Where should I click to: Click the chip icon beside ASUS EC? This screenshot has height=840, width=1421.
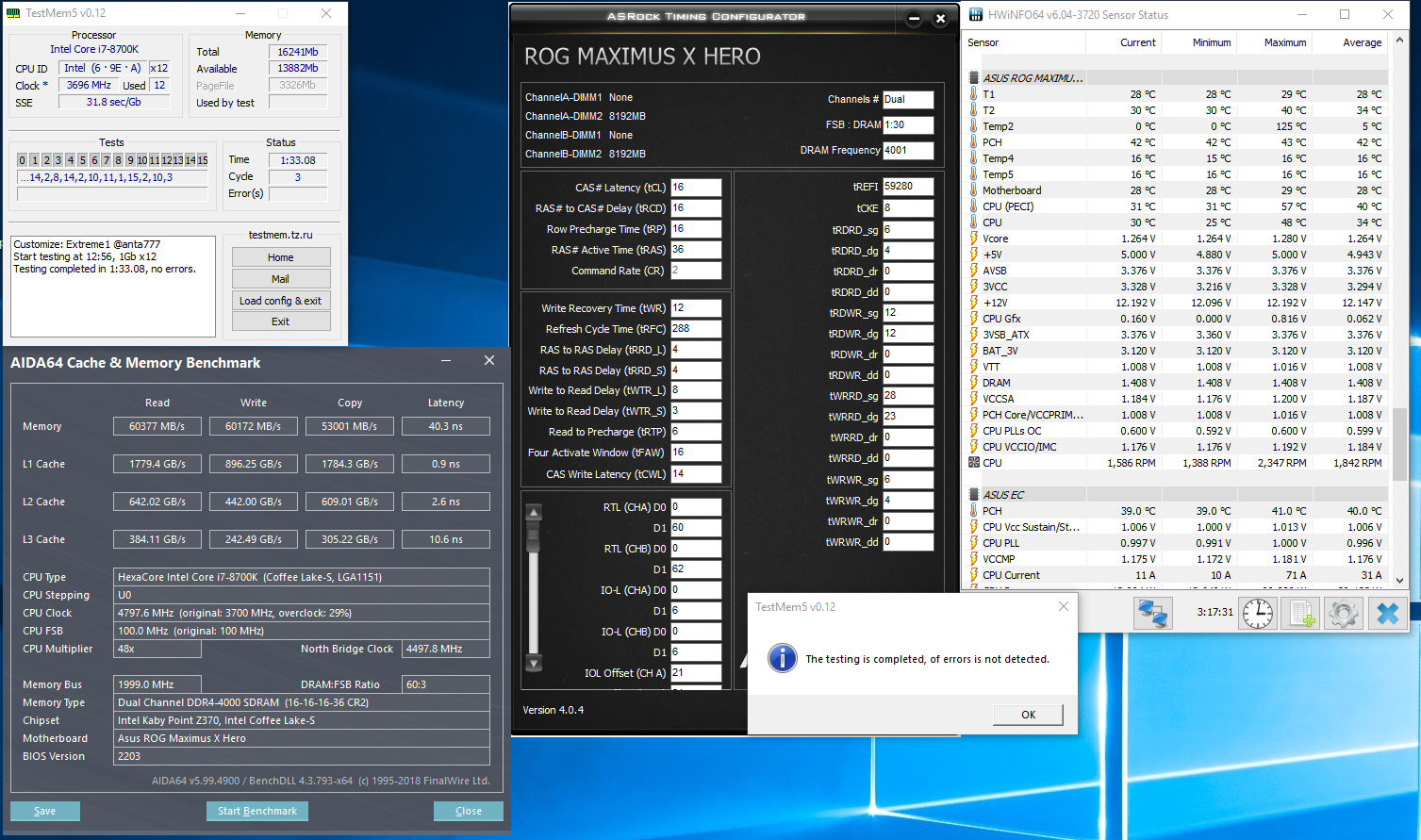coord(974,495)
